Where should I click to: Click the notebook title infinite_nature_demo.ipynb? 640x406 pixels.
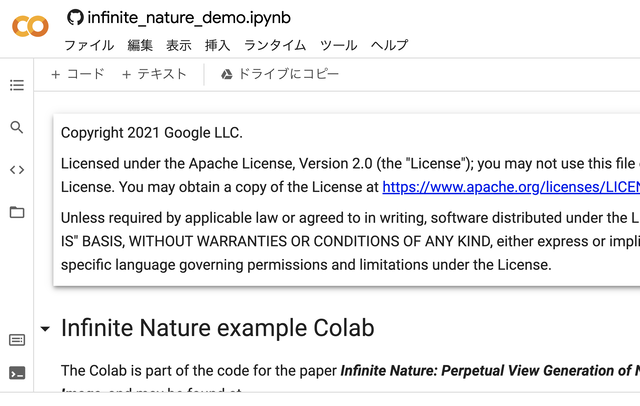coord(189,18)
